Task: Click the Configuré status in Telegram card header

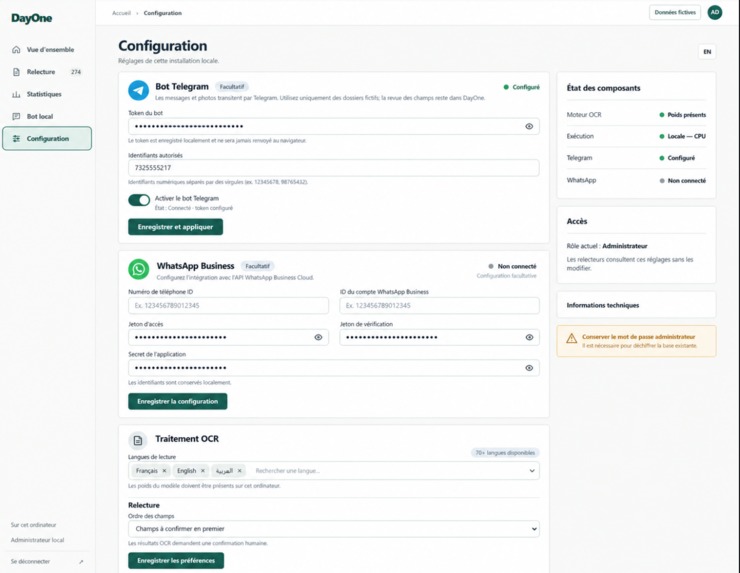Action: (521, 87)
